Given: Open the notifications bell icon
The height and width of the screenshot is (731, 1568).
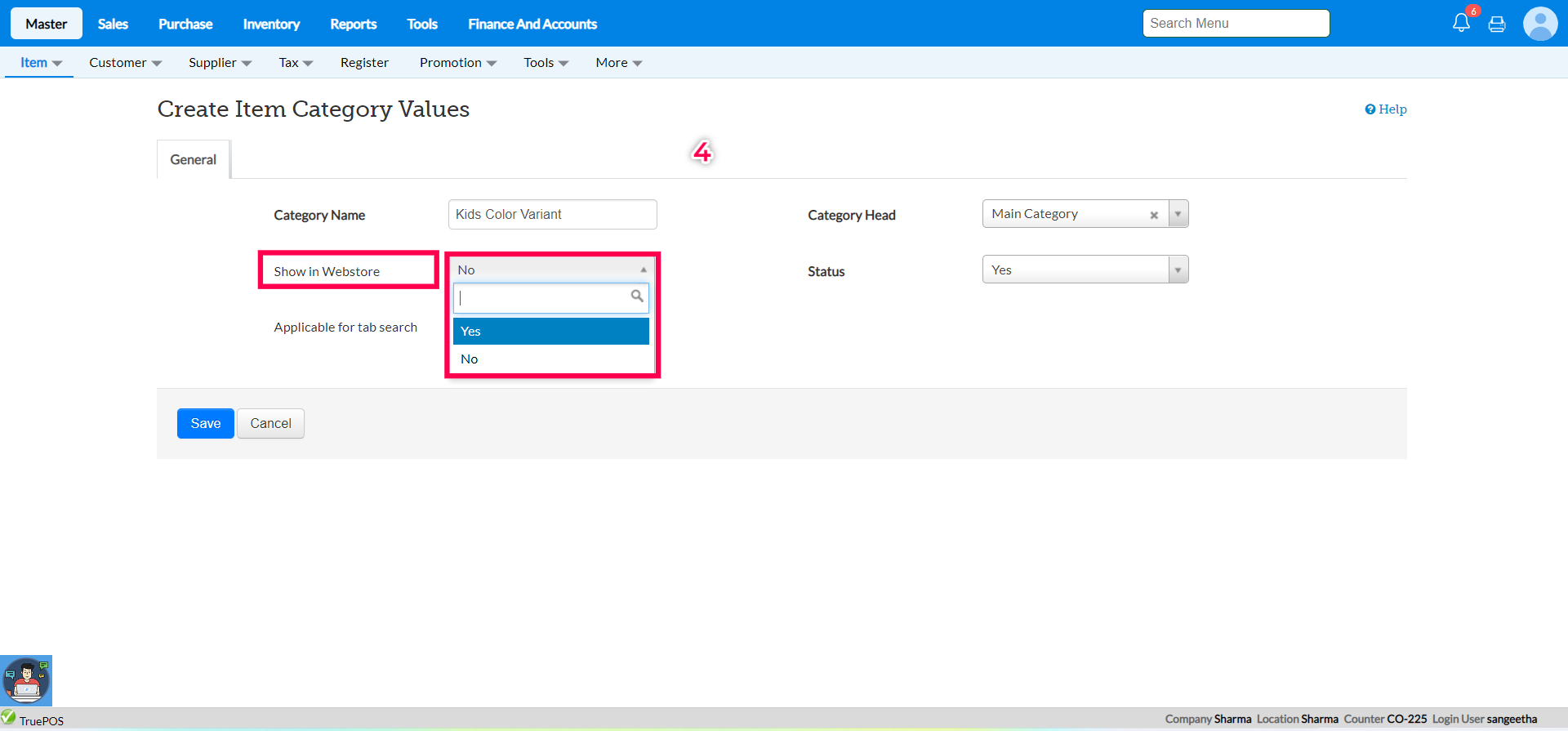Looking at the screenshot, I should coord(1461,23).
